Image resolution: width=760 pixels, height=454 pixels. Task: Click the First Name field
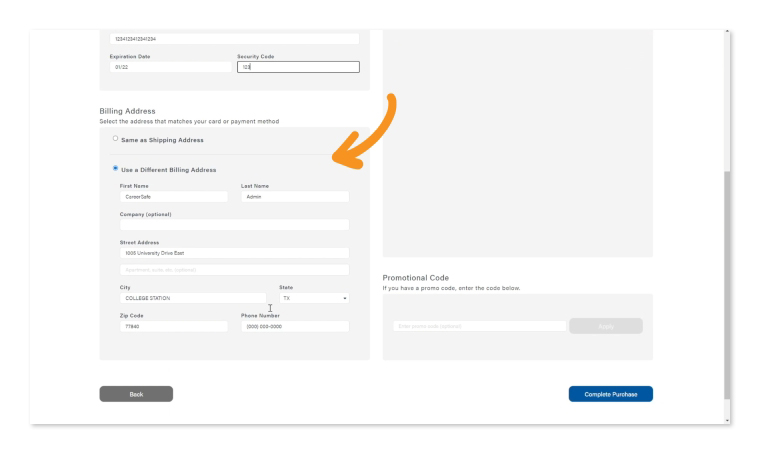(174, 197)
